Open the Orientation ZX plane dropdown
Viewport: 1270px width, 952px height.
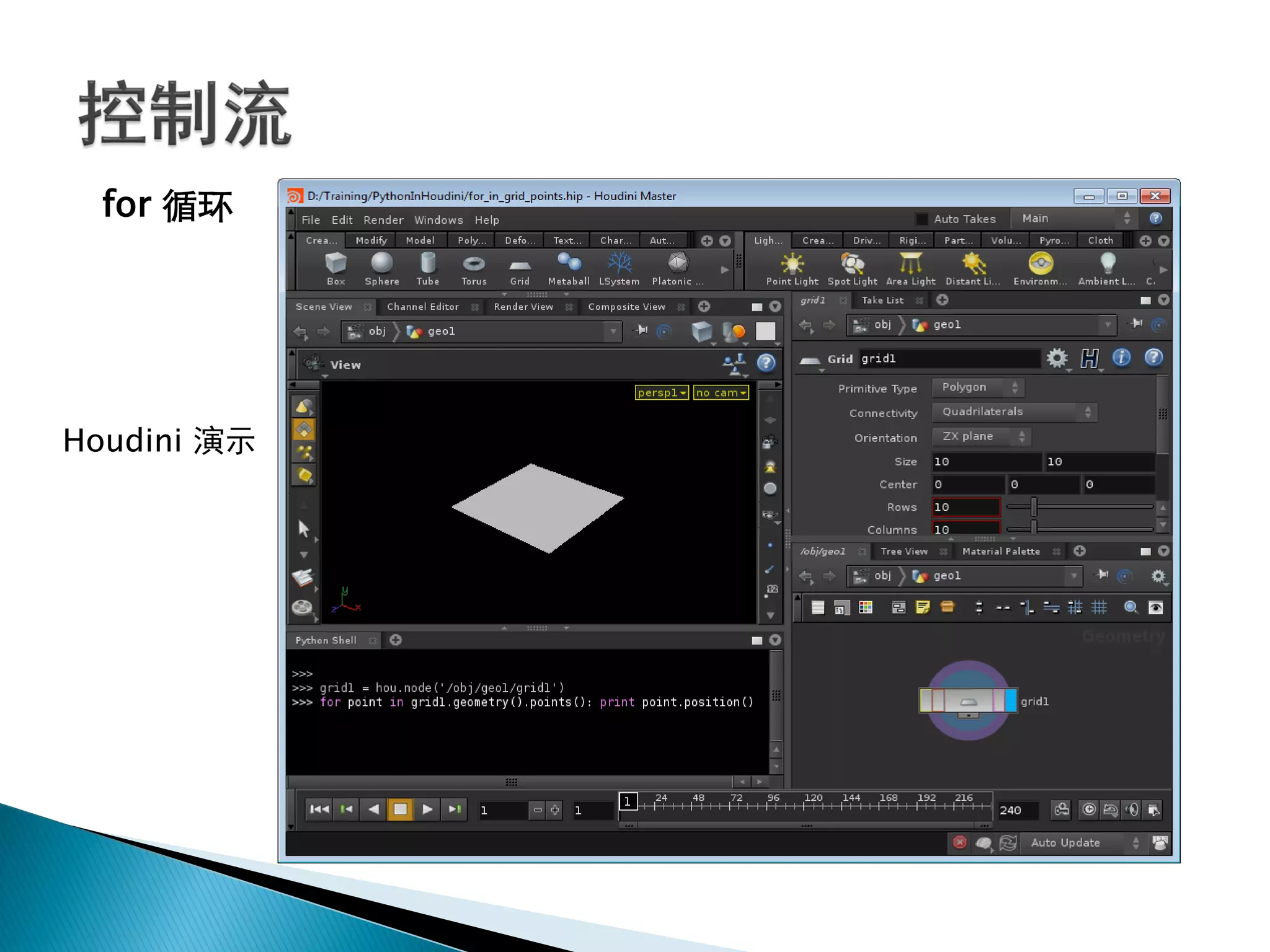pyautogui.click(x=982, y=436)
